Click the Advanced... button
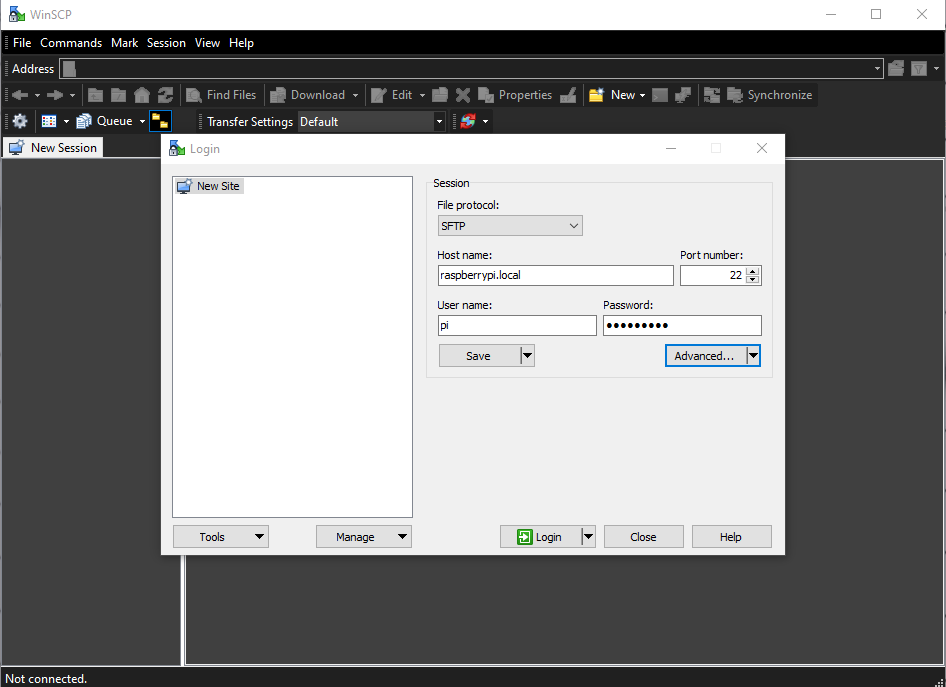Screen dimensions: 946x687 [x=705, y=356]
